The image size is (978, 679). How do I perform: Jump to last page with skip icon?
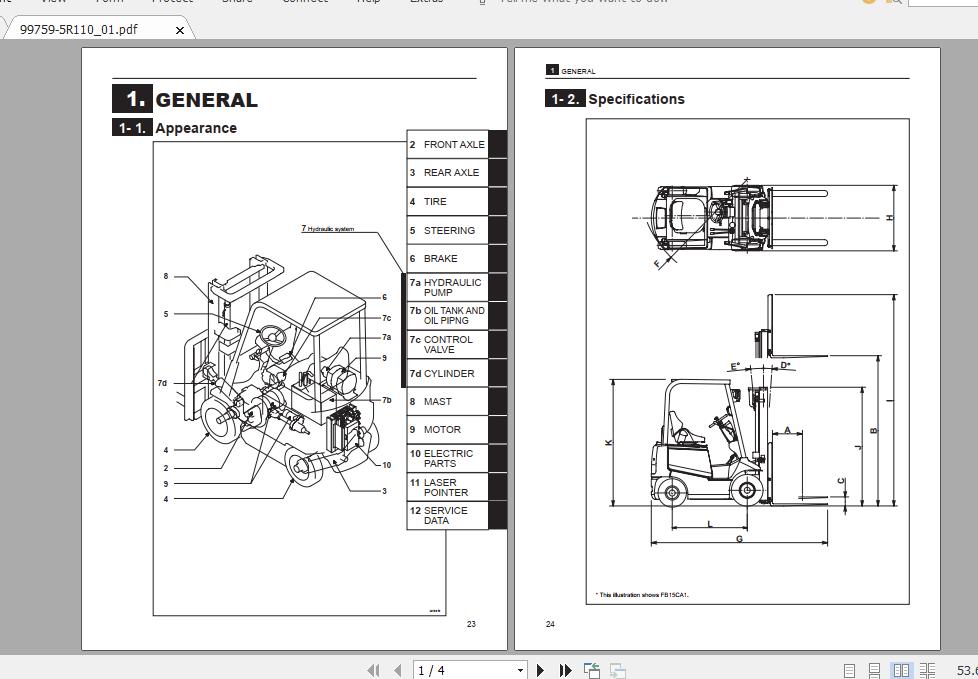pyautogui.click(x=564, y=668)
